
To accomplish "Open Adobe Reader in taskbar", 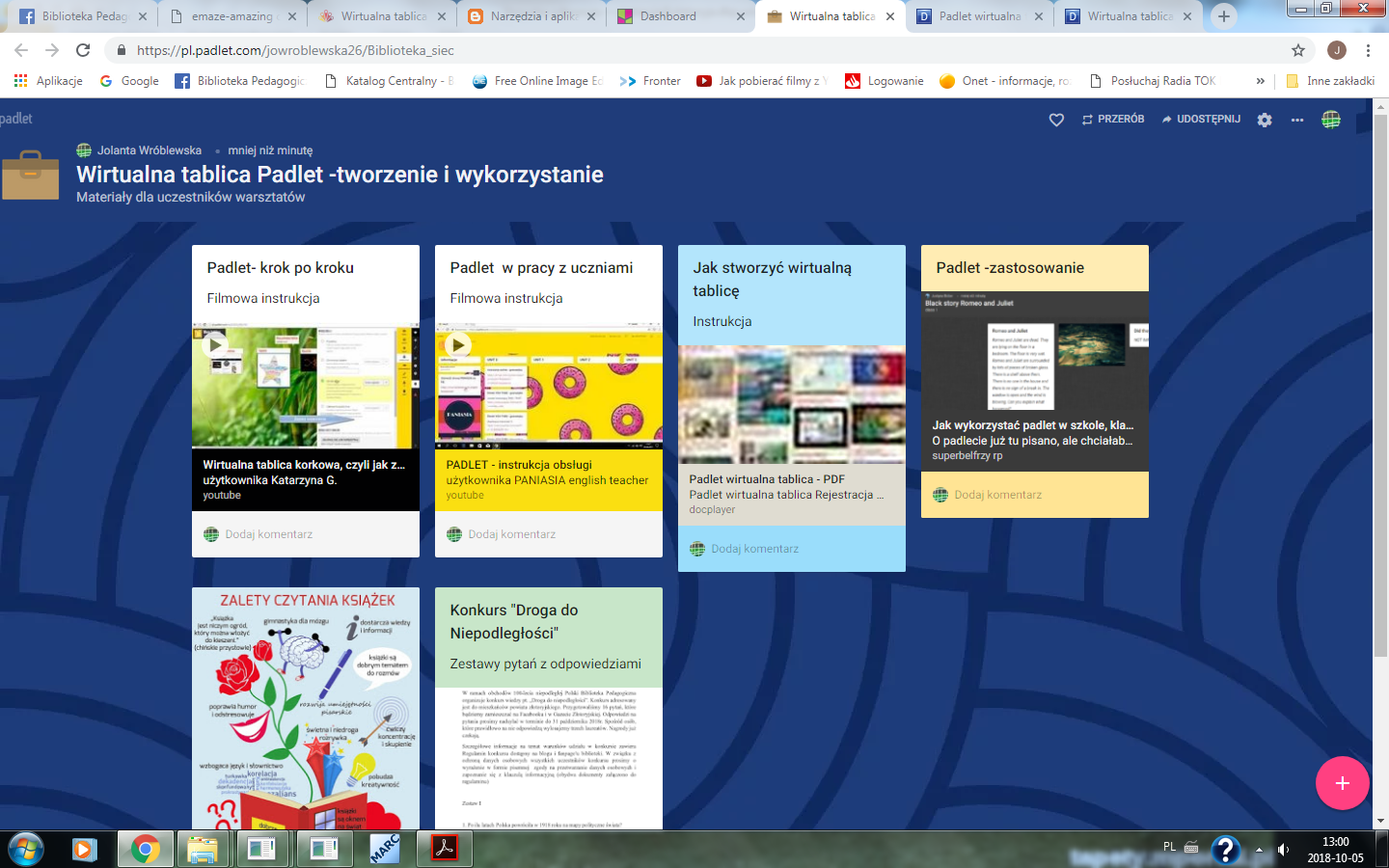I will (x=444, y=849).
